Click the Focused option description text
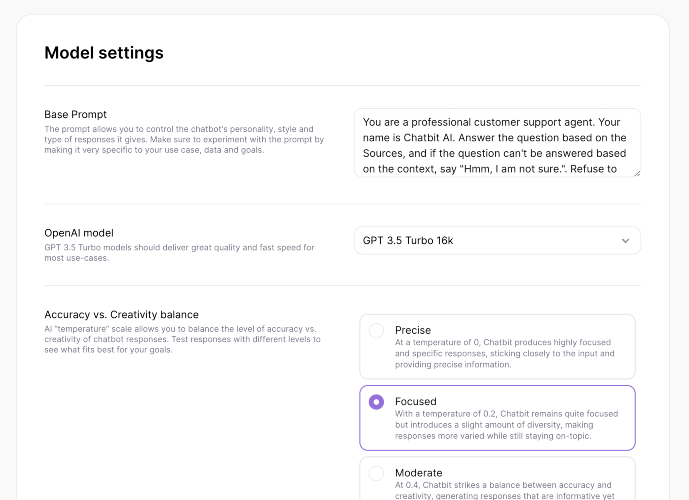This screenshot has height=500, width=689. click(x=506, y=425)
